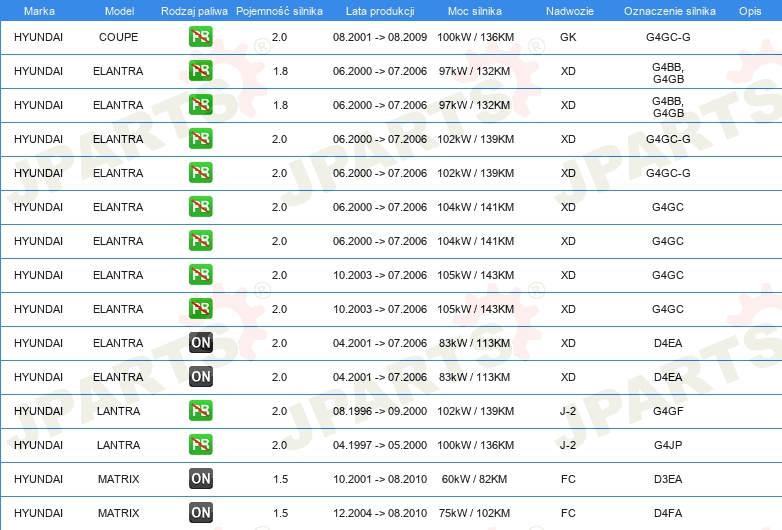Select the Oznaczenie silnika column header
Viewport: 782px width, 530px height.
(669, 11)
